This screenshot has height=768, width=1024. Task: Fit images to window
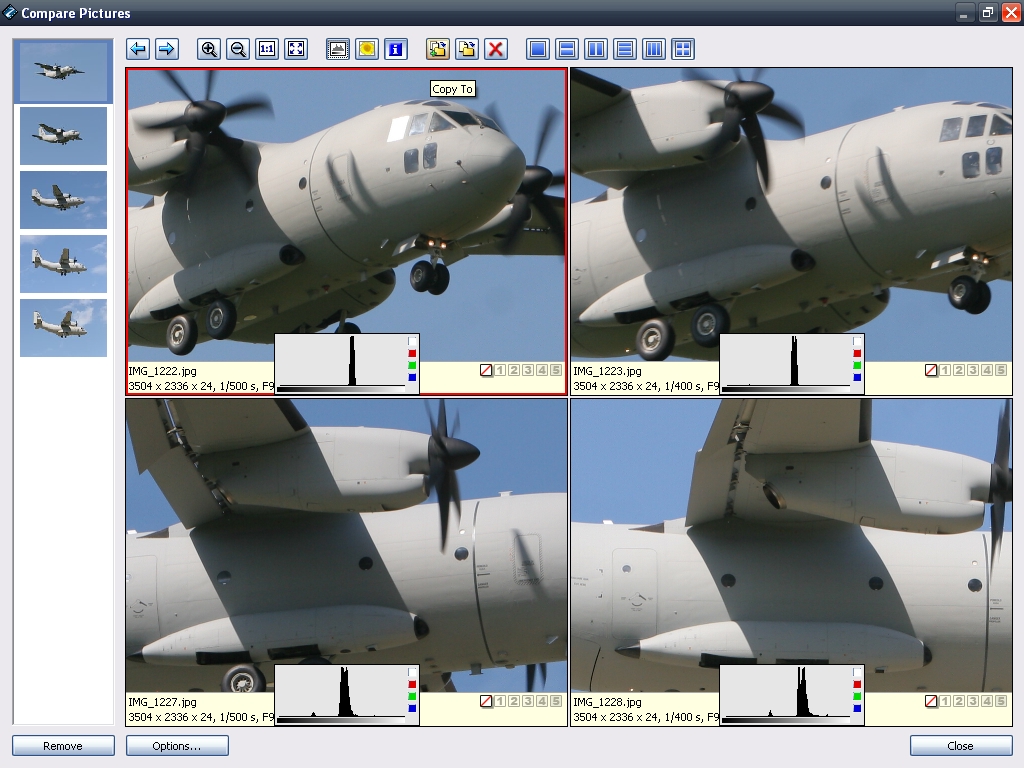coord(296,49)
